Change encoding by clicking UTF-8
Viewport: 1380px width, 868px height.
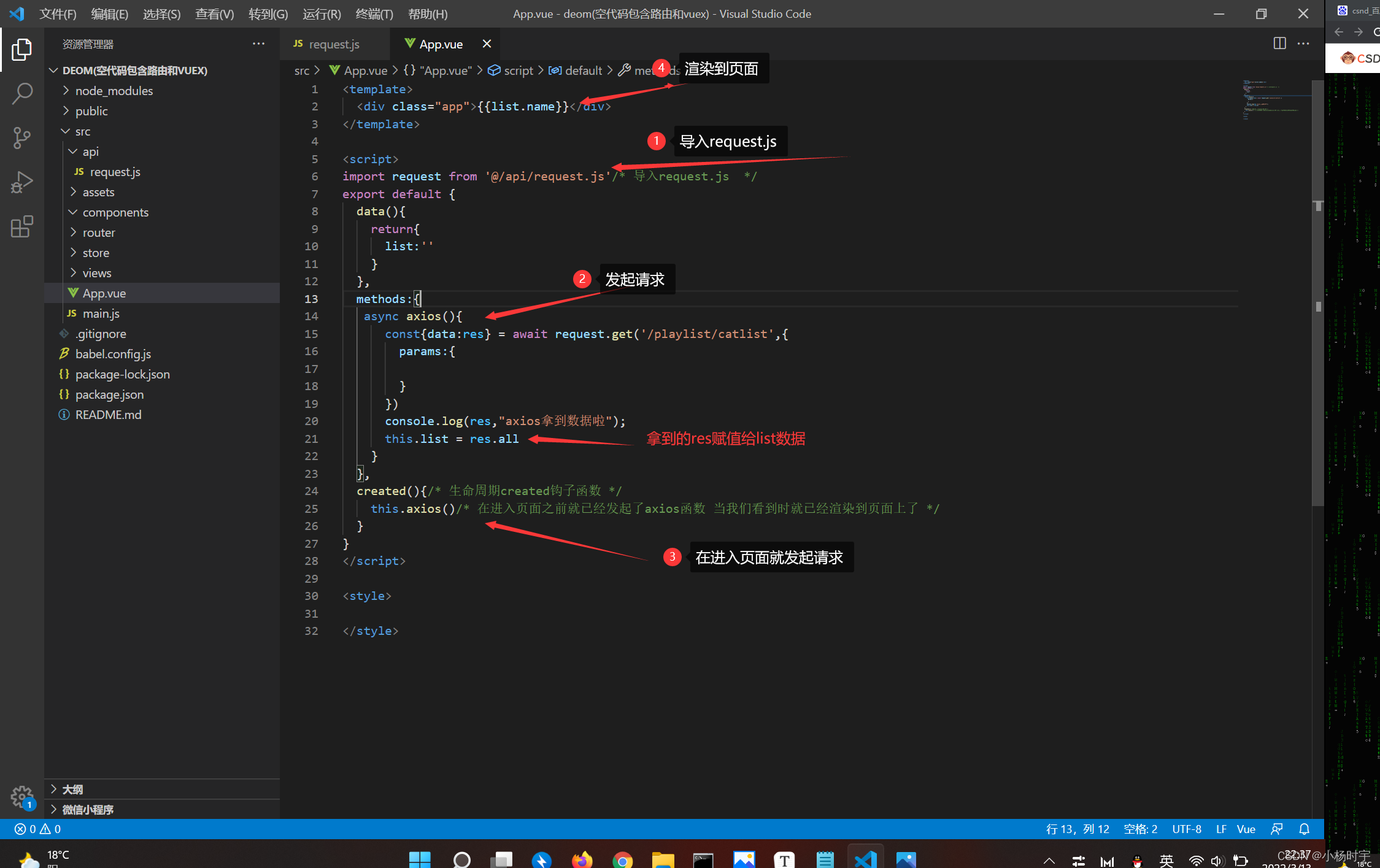tap(1186, 829)
